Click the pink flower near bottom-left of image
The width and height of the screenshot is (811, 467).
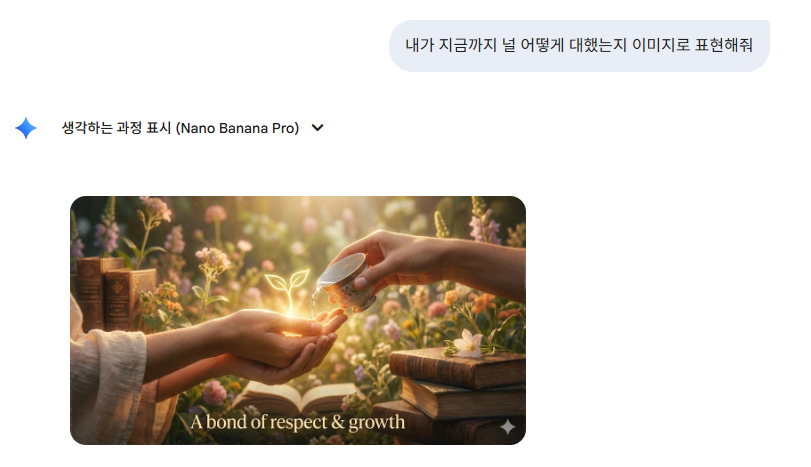pyautogui.click(x=214, y=393)
